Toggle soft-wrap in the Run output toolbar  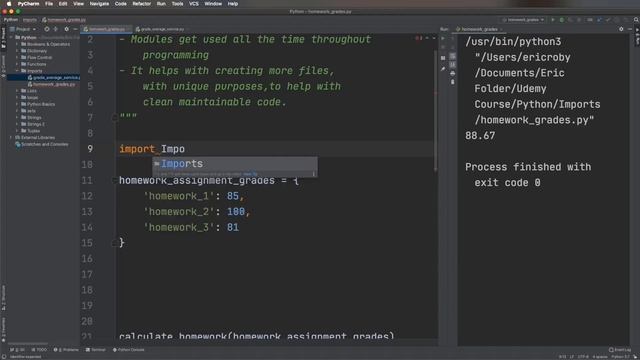[453, 56]
